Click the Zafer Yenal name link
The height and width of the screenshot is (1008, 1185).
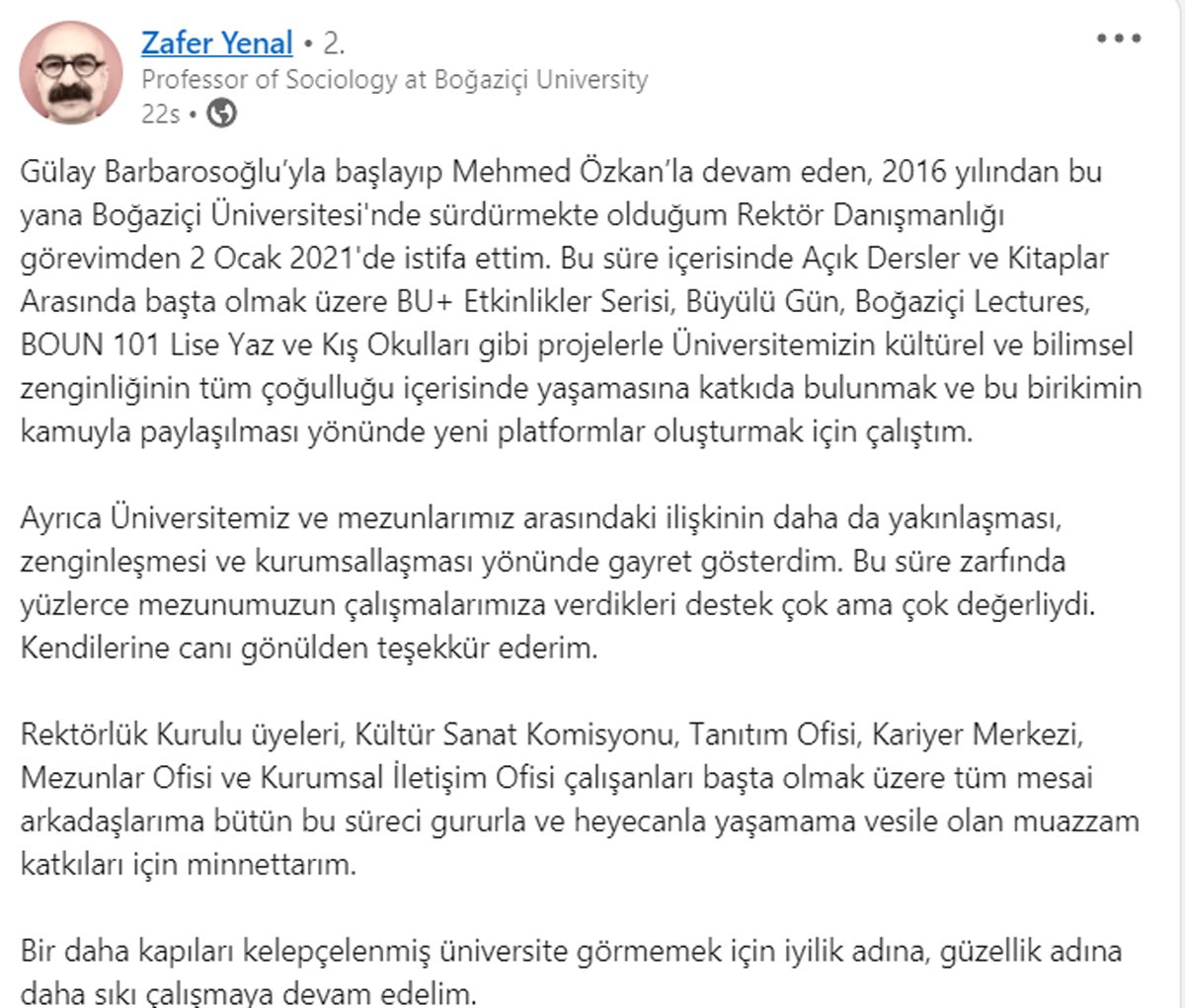[x=217, y=43]
